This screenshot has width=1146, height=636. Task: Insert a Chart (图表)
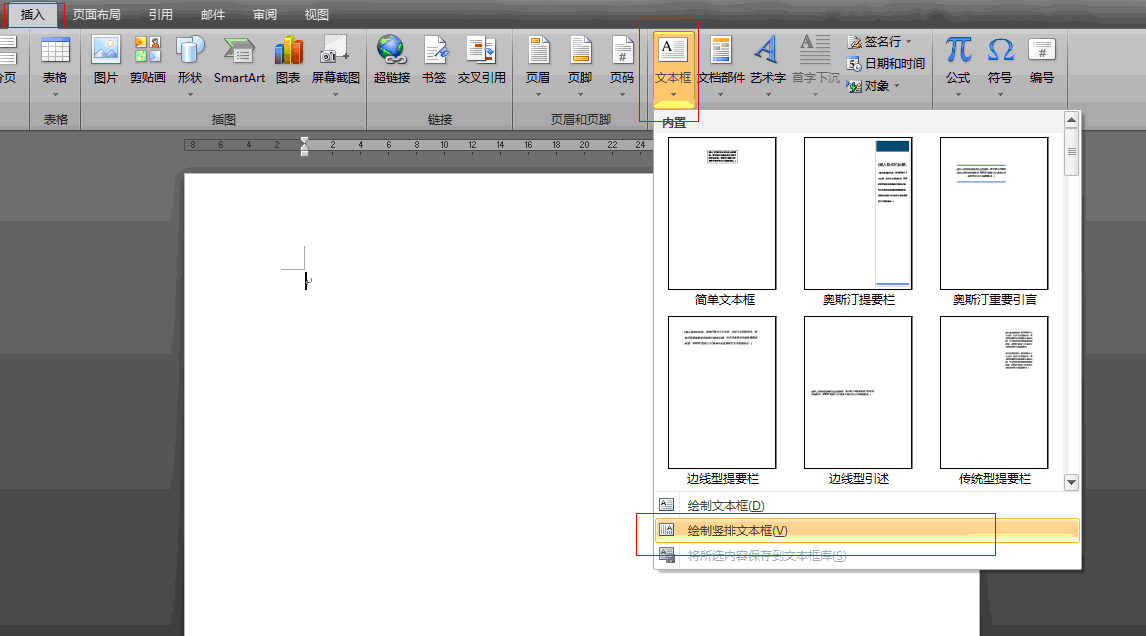288,59
